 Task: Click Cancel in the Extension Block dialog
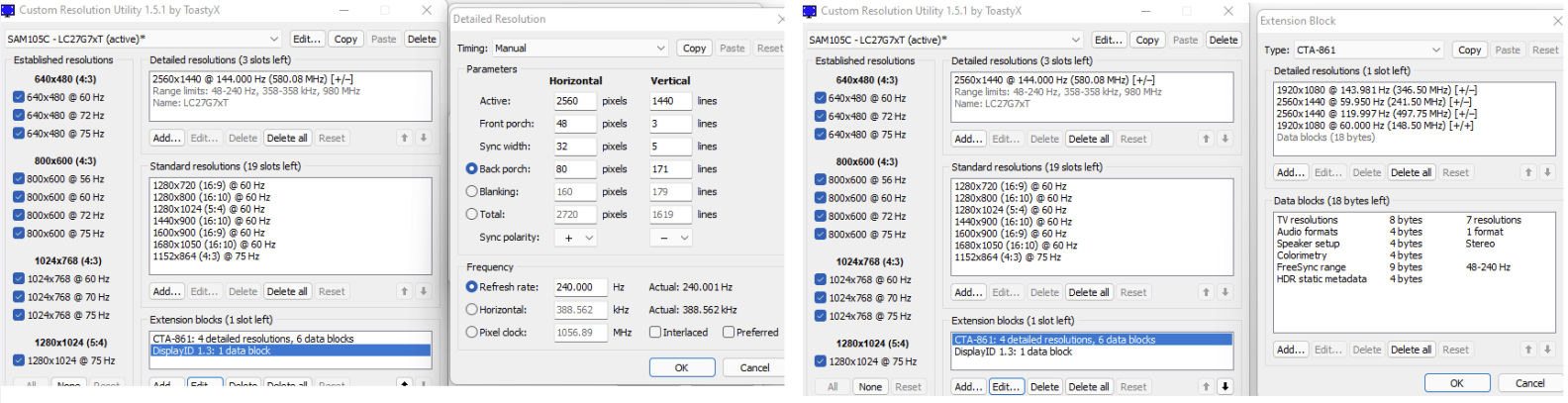1529,383
